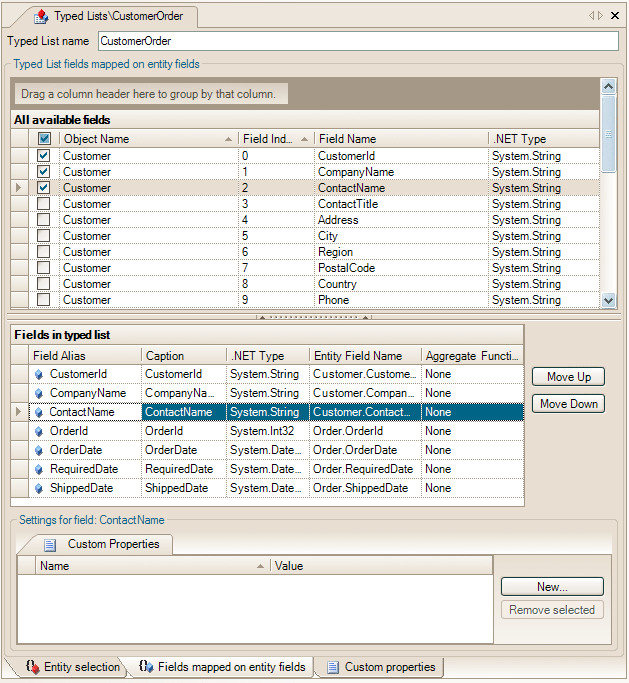Check the Customer ContactTitle field checkbox
This screenshot has height=683, width=629.
click(43, 204)
